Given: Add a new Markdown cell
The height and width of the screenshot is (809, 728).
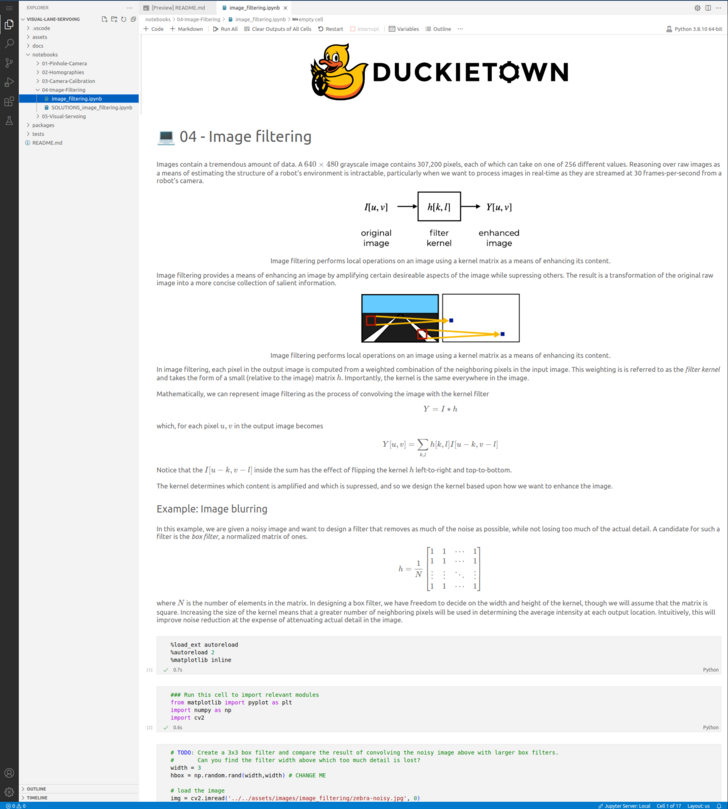Looking at the screenshot, I should [x=186, y=29].
